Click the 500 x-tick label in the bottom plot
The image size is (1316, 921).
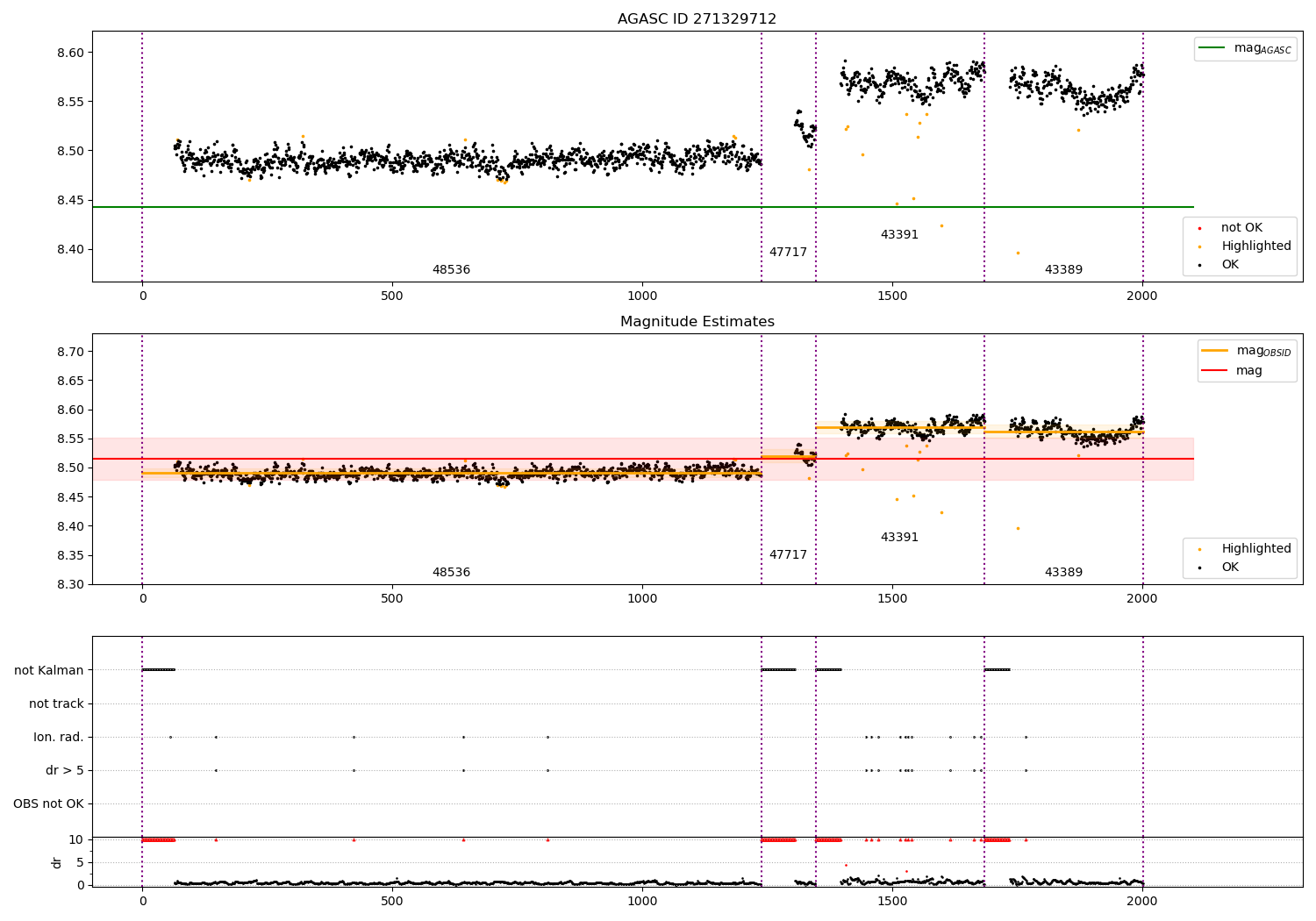(x=392, y=901)
